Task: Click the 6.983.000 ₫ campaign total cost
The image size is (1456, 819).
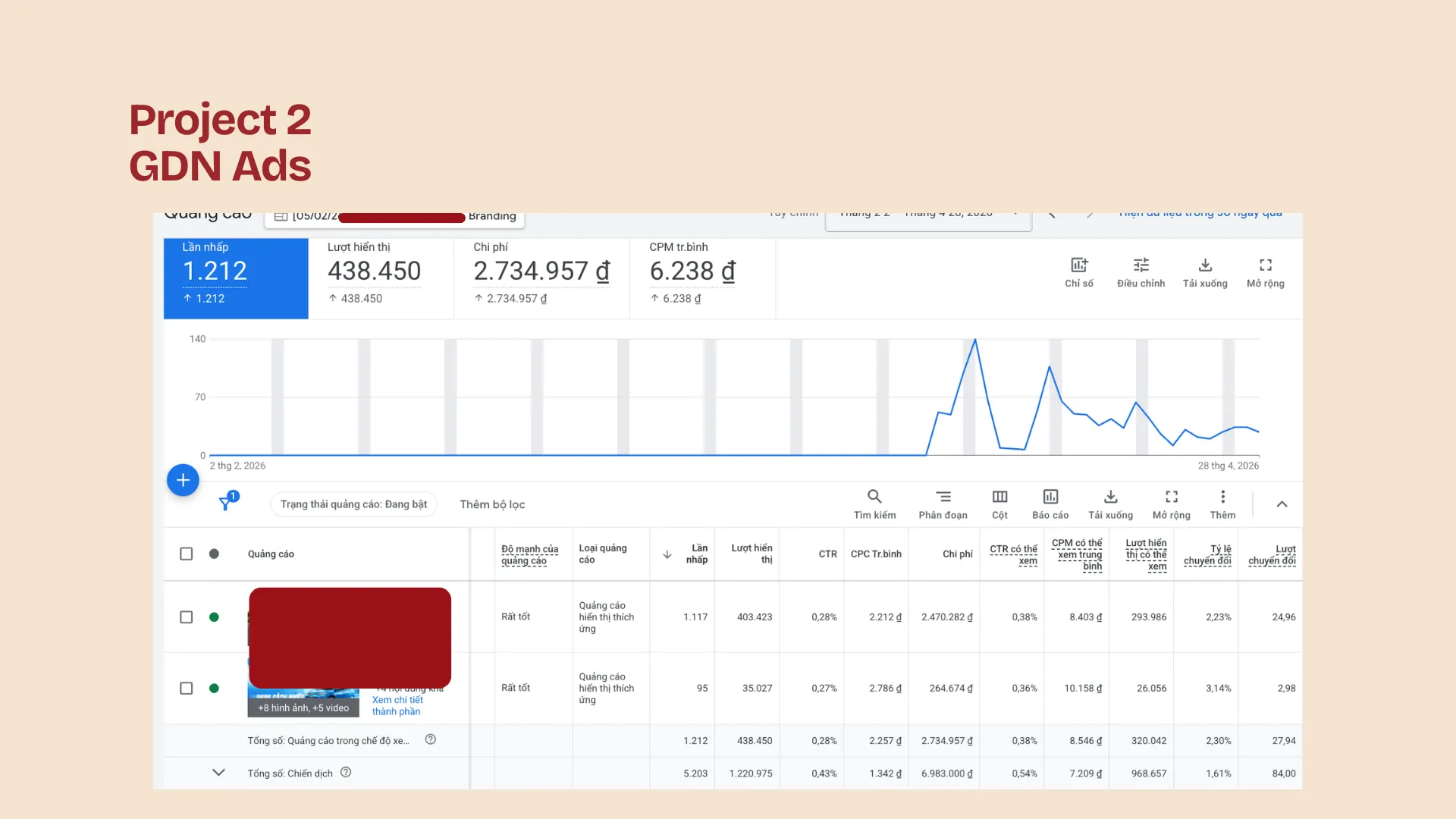Action: point(947,773)
